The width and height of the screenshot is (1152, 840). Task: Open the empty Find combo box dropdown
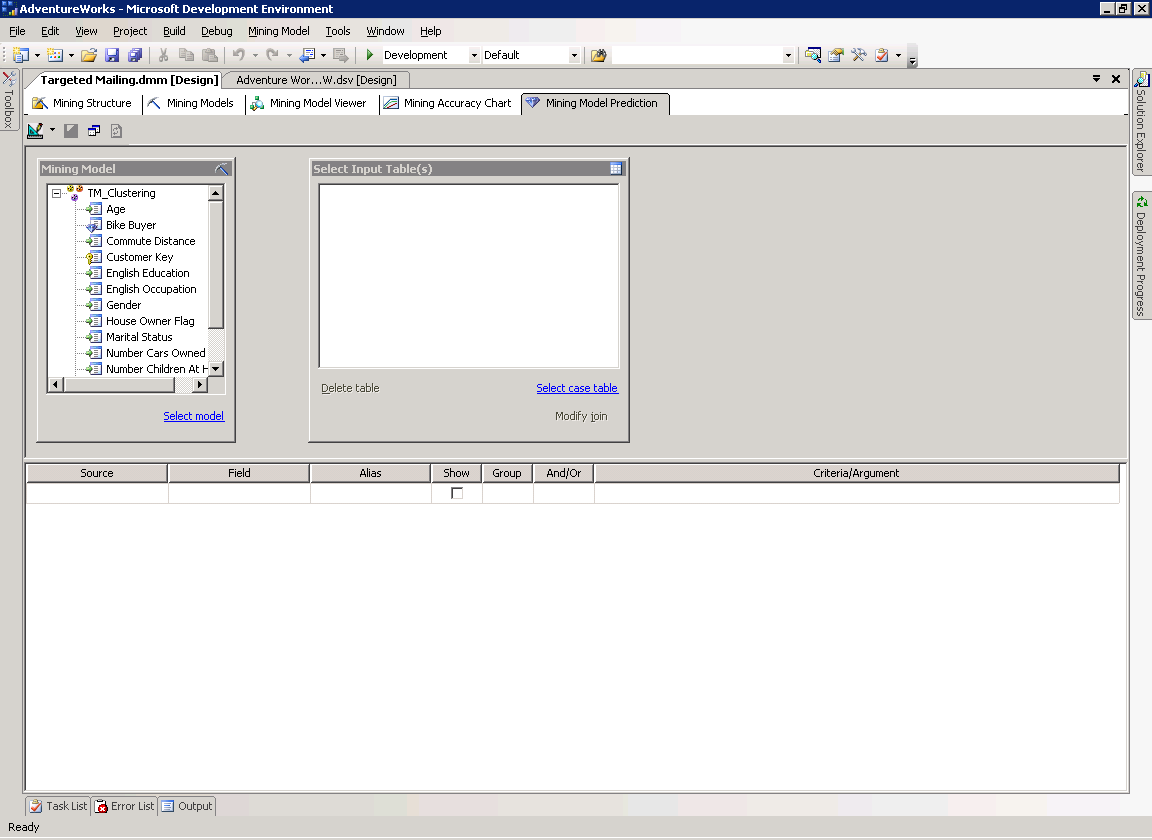788,55
